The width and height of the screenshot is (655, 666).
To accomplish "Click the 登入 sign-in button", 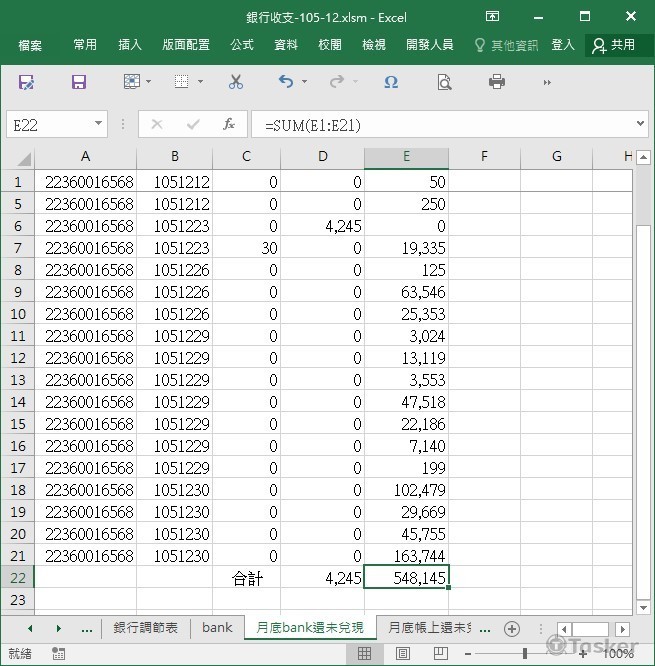I will [563, 45].
